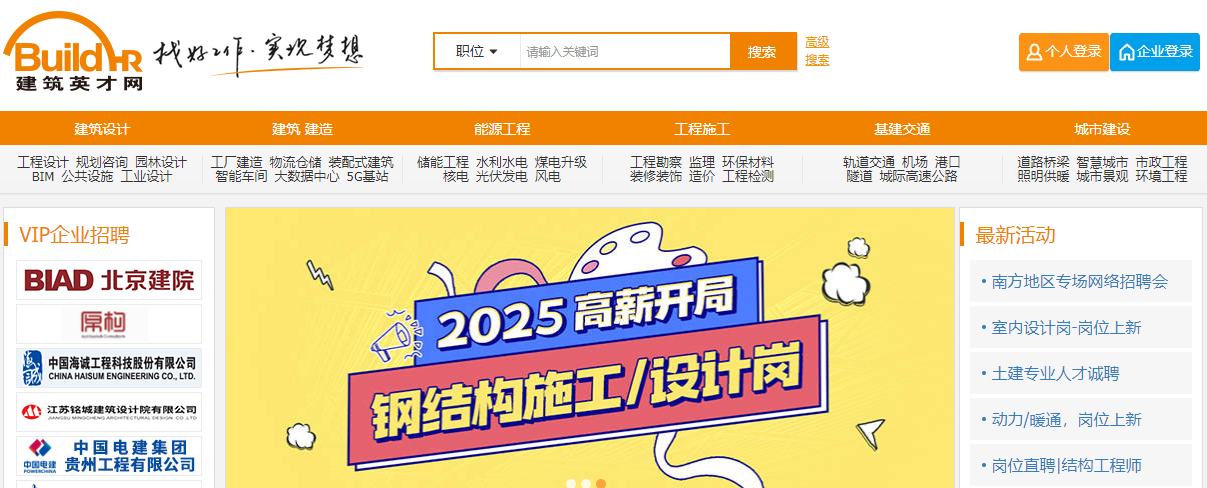Open the 中国海诚工程科技 company logo
Viewport: 1207px width, 488px height.
(109, 368)
